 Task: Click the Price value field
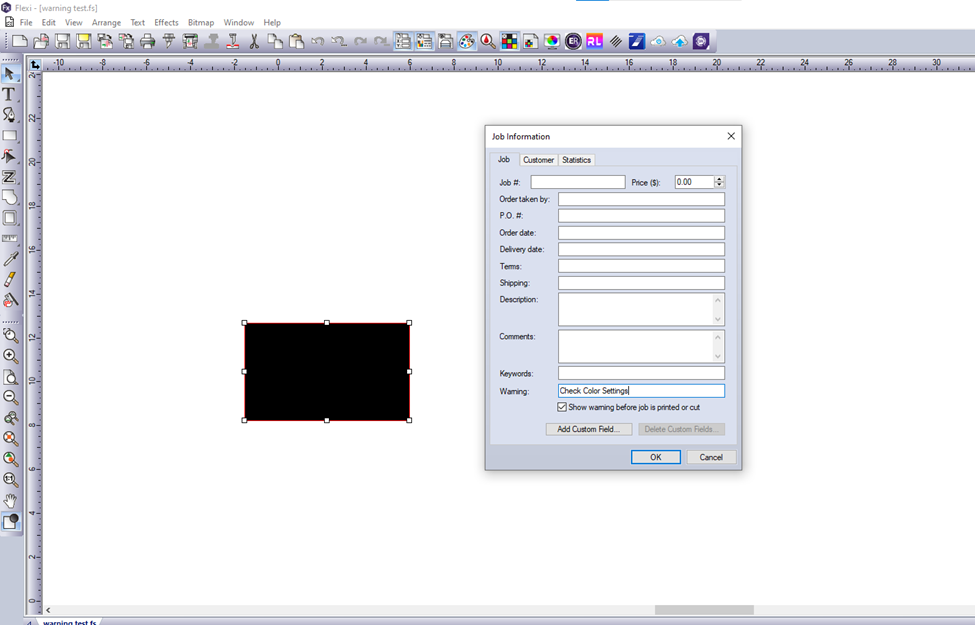pos(695,182)
